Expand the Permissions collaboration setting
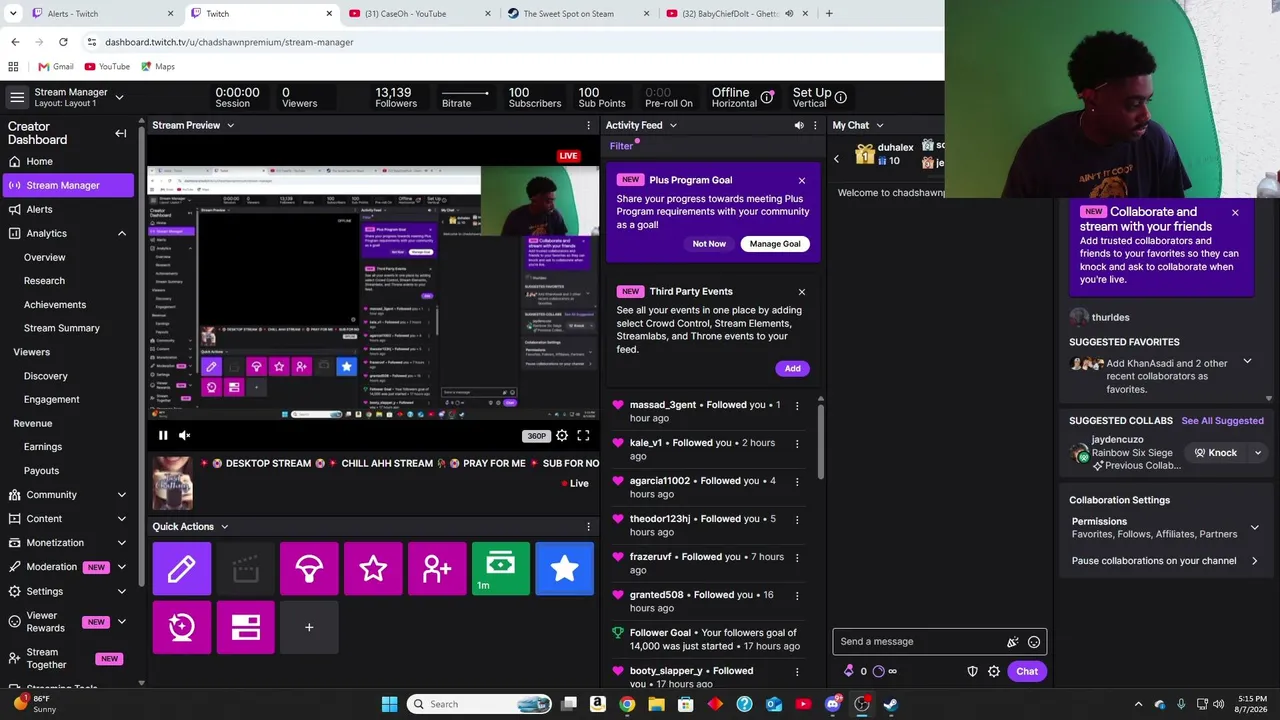This screenshot has height=720, width=1280. click(x=1254, y=527)
